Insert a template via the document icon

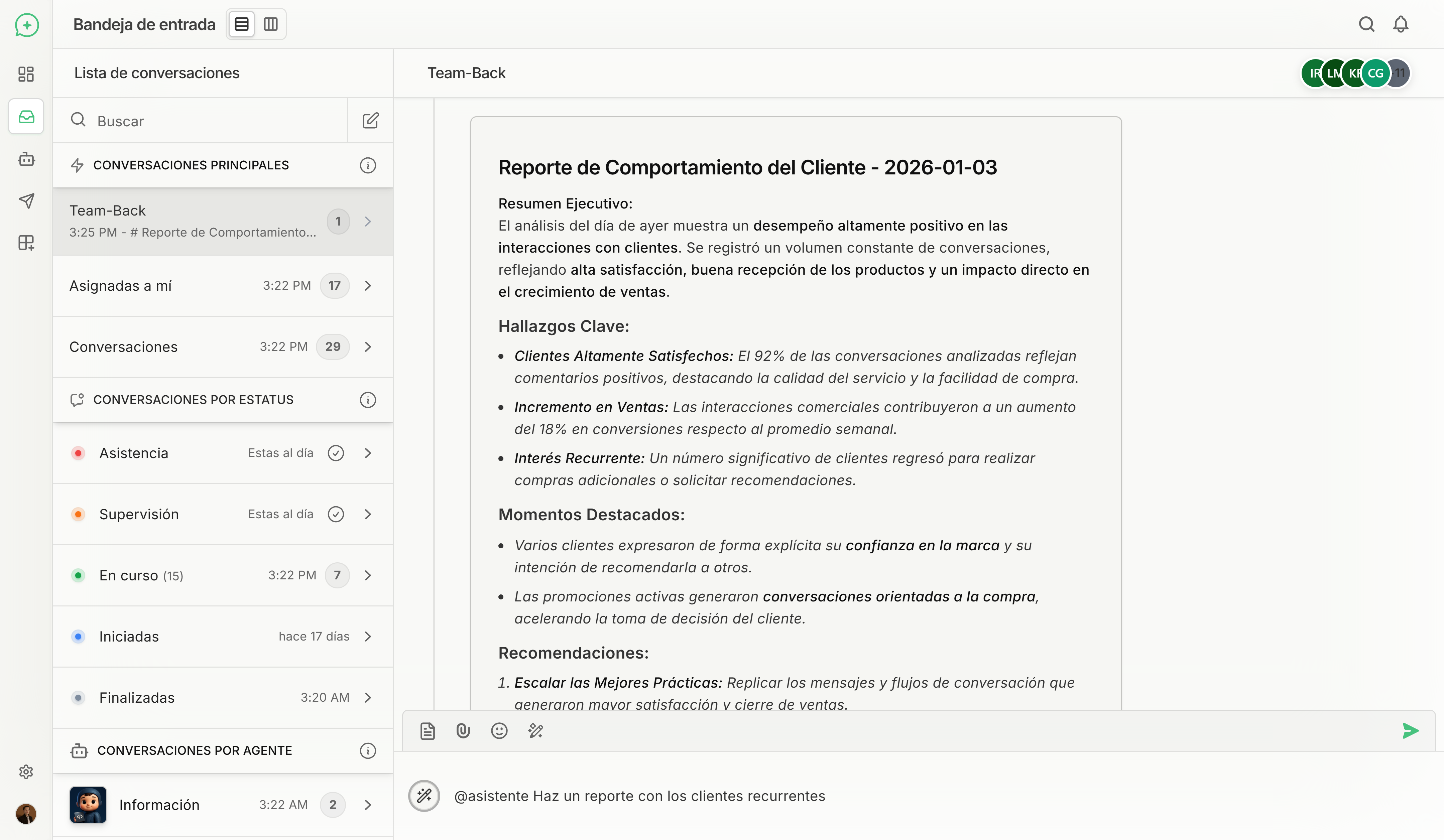point(428,730)
